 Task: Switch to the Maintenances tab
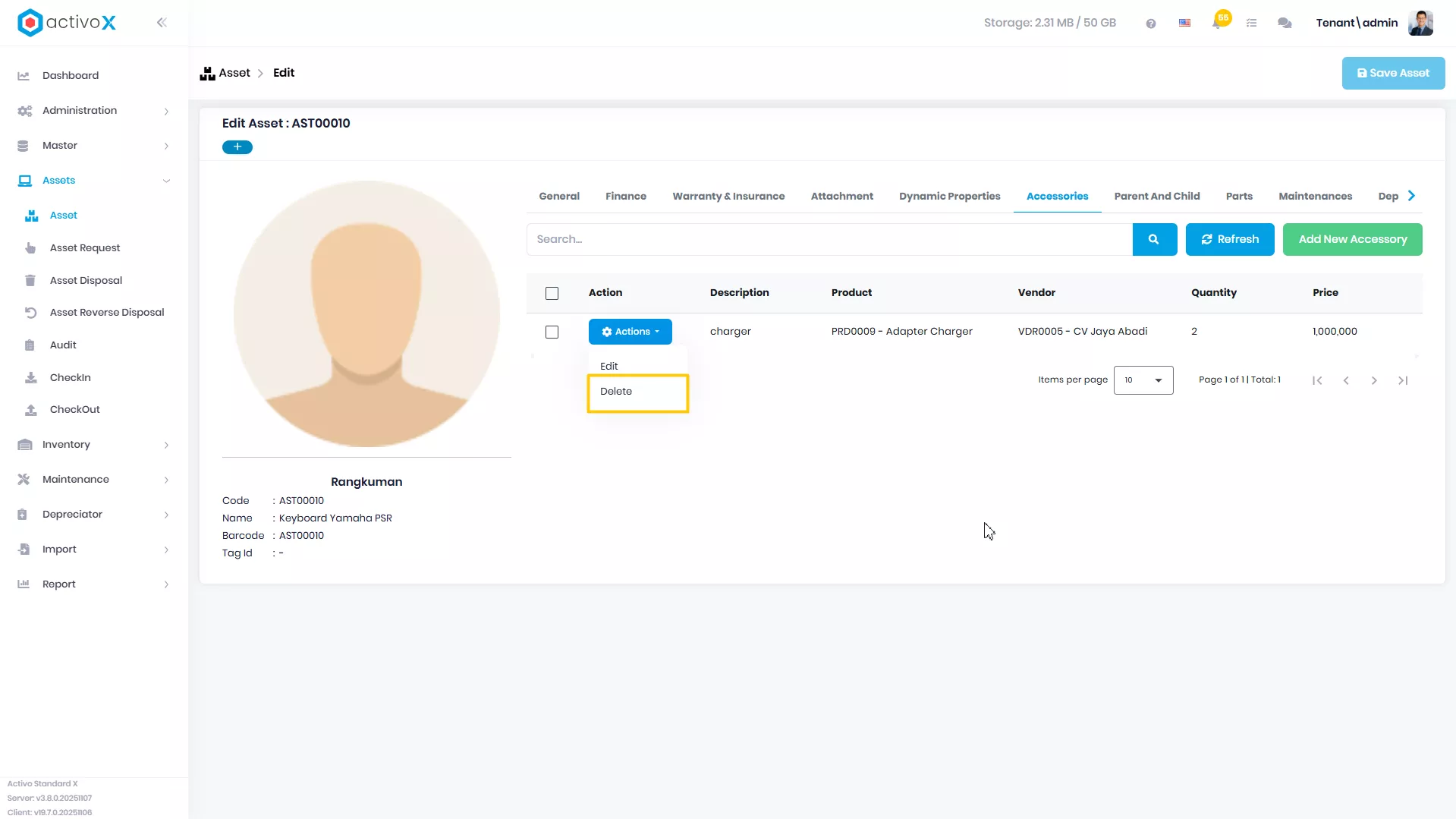[1316, 196]
